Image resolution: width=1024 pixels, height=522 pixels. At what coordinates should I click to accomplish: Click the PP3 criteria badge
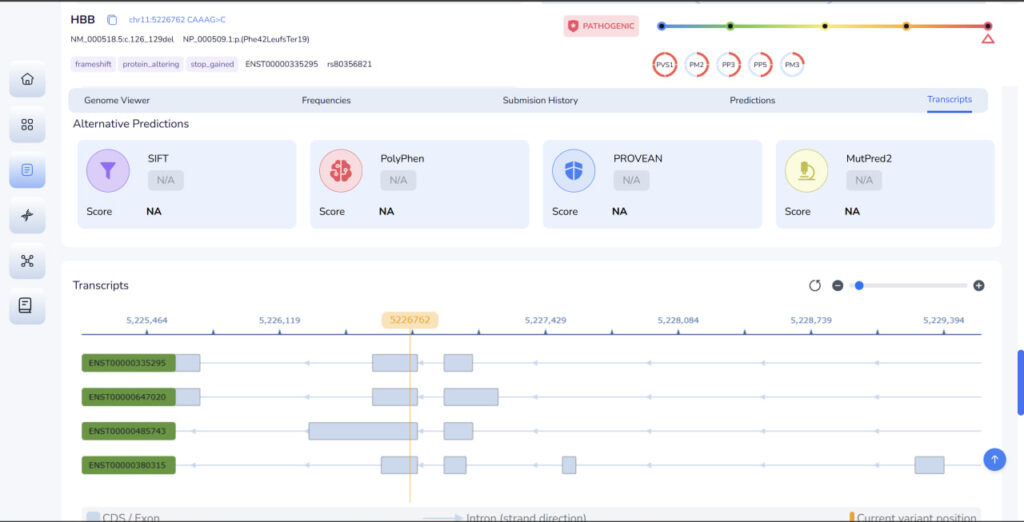[x=728, y=65]
